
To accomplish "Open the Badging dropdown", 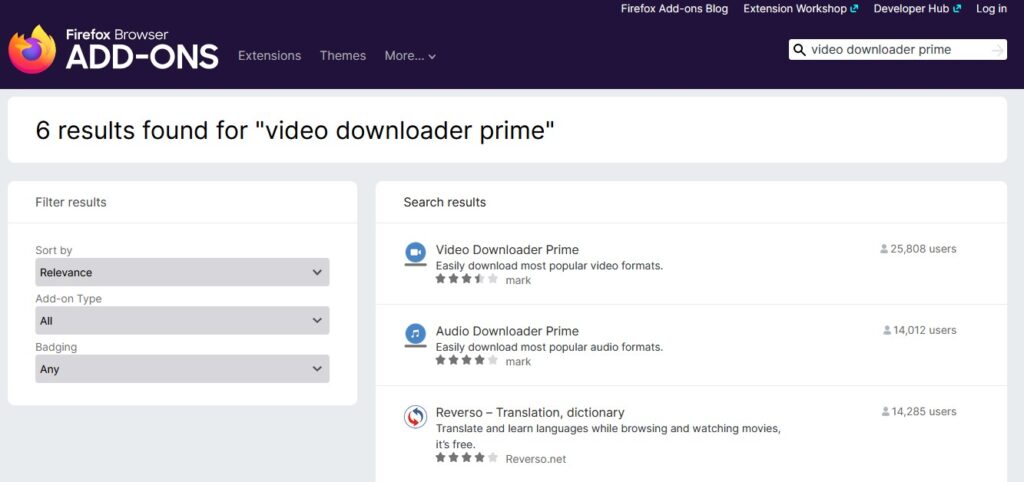I will [x=182, y=369].
